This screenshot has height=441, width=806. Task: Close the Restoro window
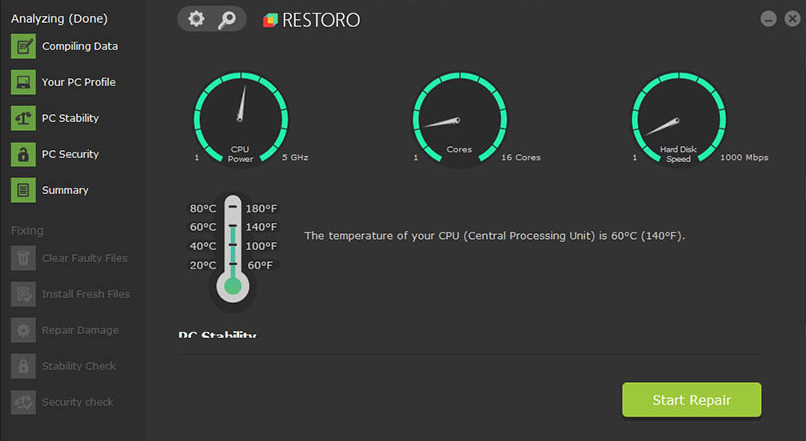[x=793, y=19]
